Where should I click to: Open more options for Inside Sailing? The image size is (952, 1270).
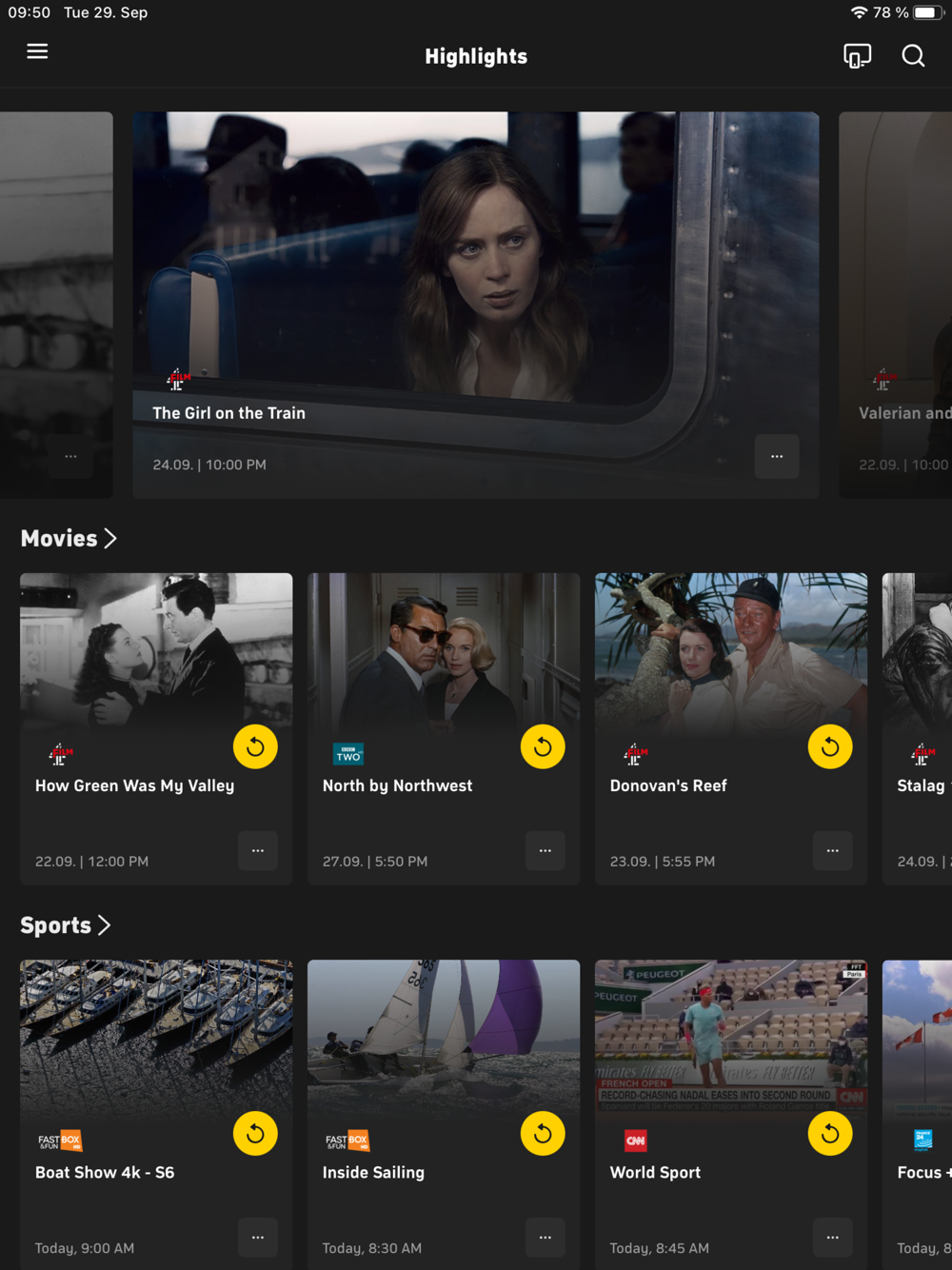point(545,1237)
